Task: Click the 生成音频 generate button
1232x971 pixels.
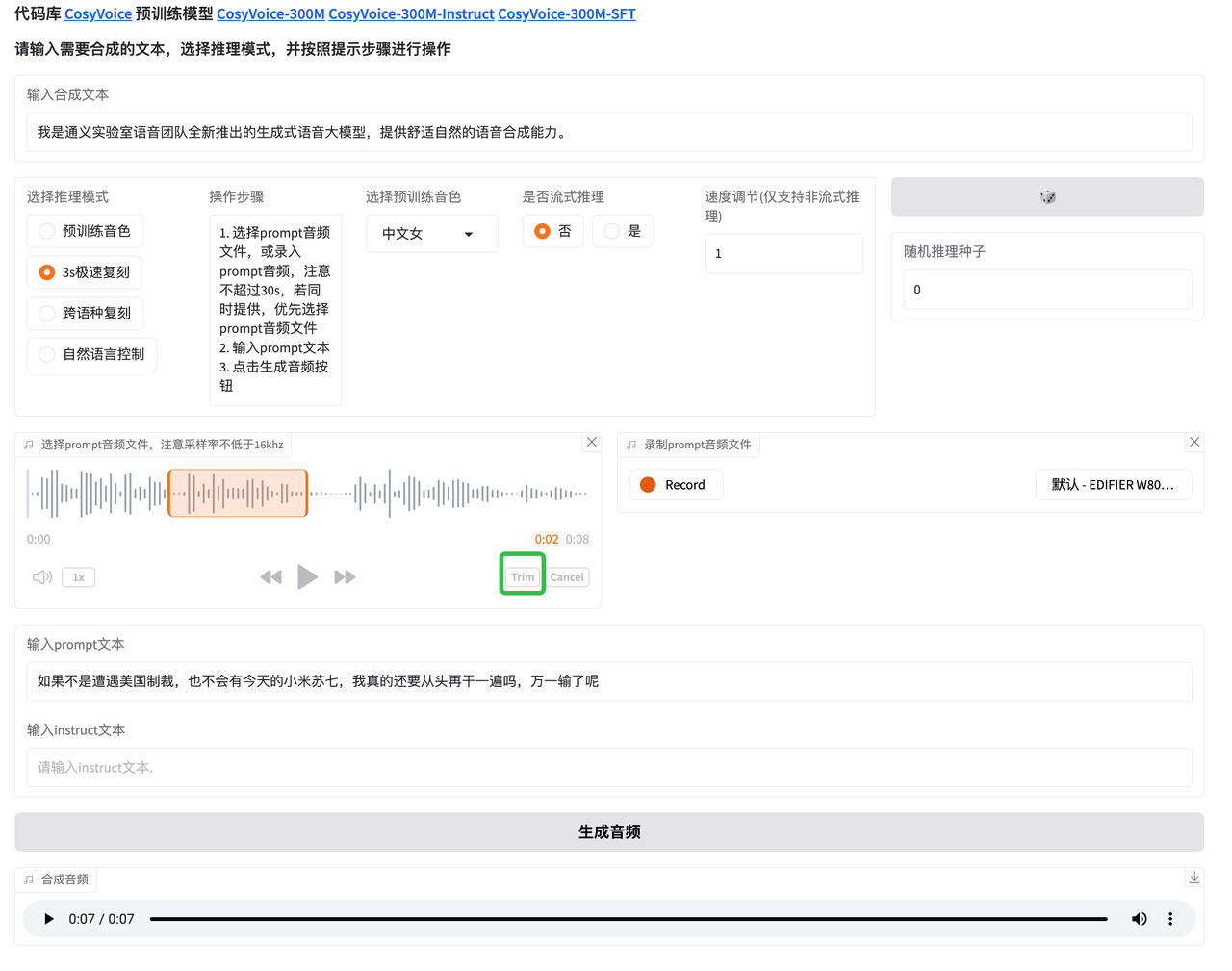Action: 608,831
